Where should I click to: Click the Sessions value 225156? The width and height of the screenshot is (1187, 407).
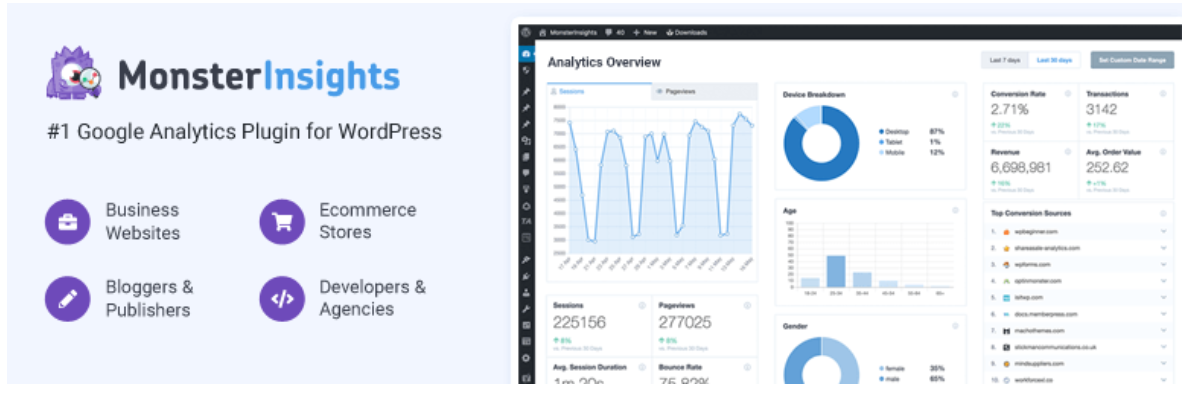[579, 323]
